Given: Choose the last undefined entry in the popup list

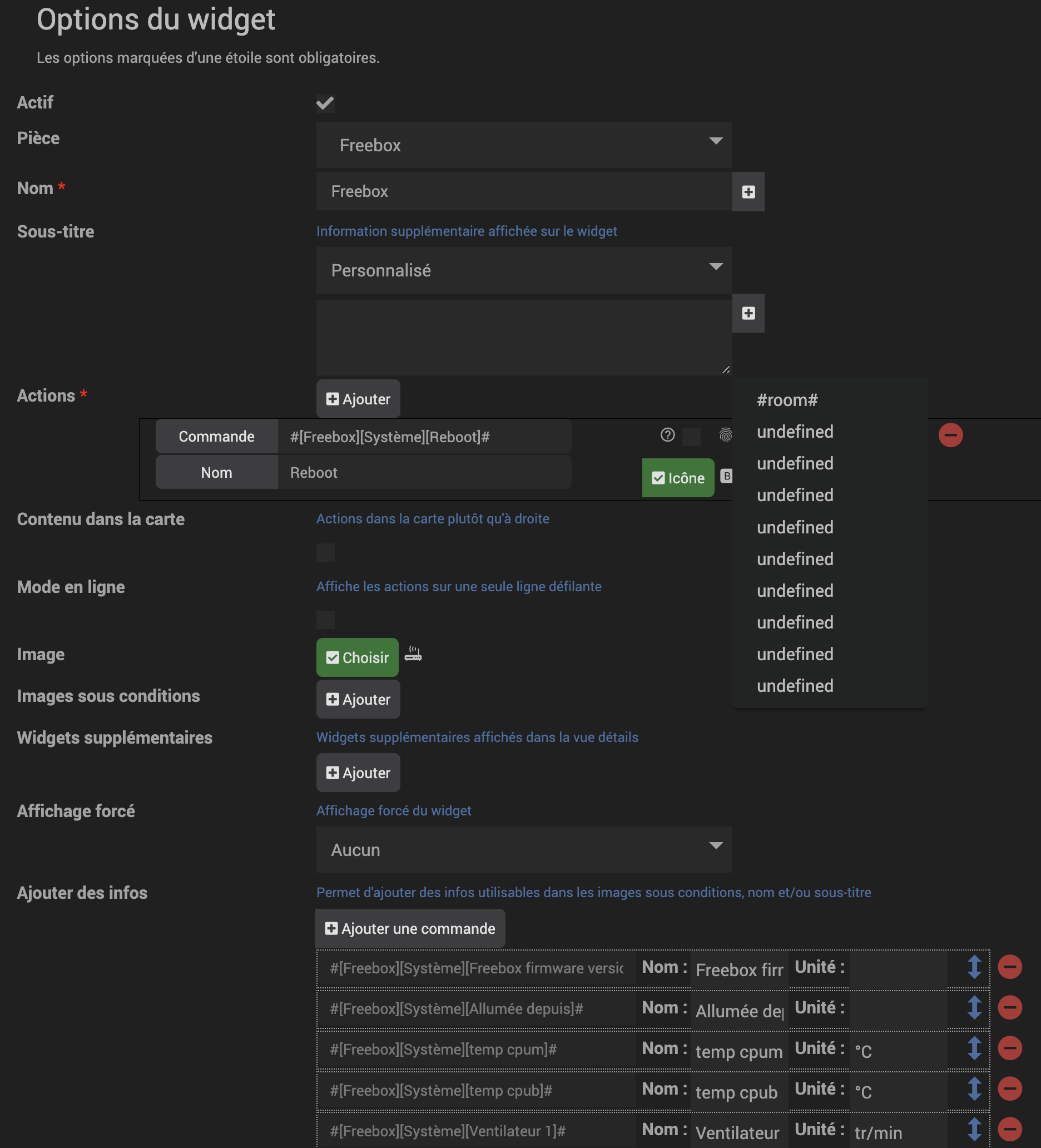Looking at the screenshot, I should pyautogui.click(x=795, y=686).
